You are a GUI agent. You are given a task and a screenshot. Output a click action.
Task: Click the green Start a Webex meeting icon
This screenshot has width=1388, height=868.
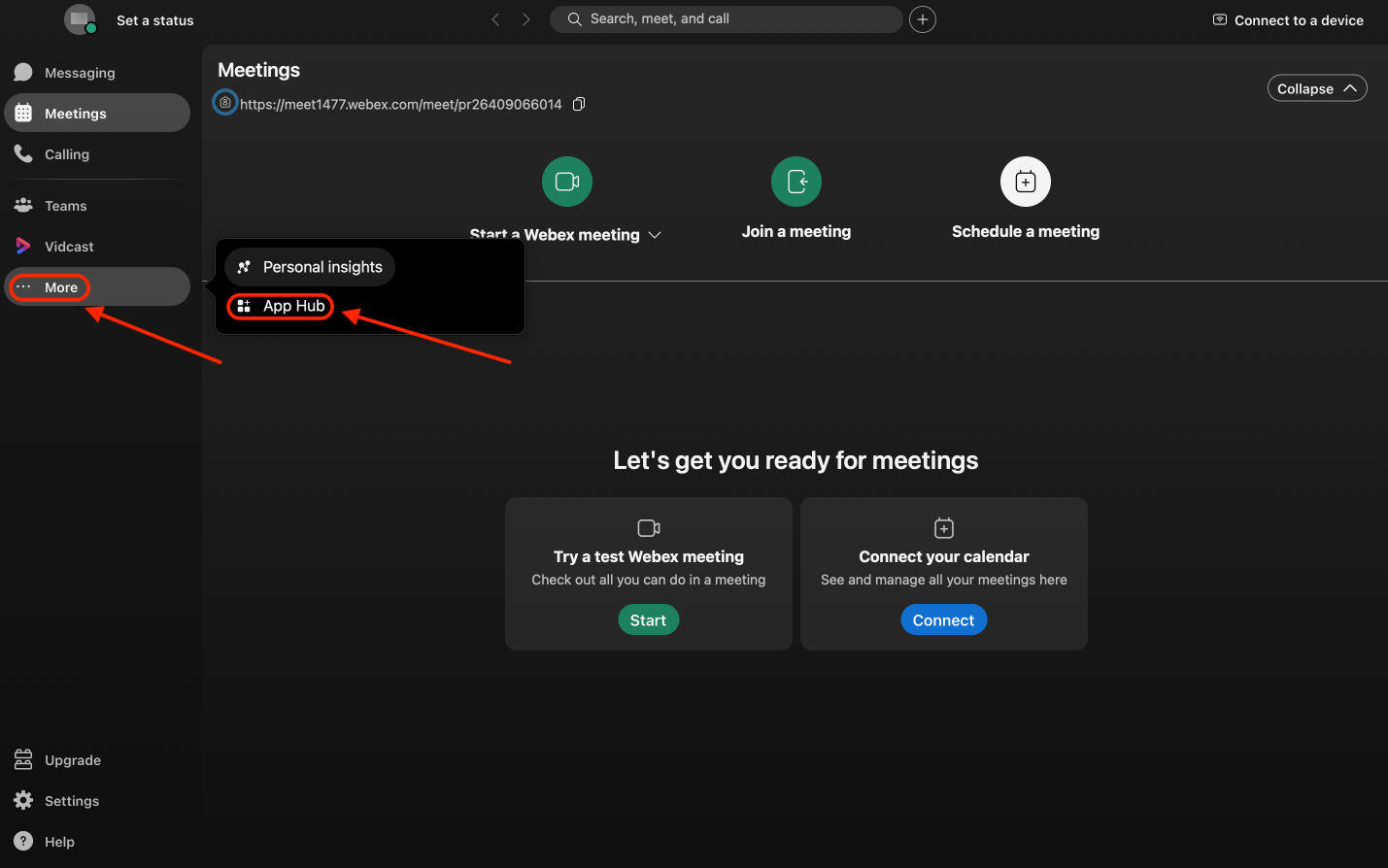pyautogui.click(x=567, y=182)
